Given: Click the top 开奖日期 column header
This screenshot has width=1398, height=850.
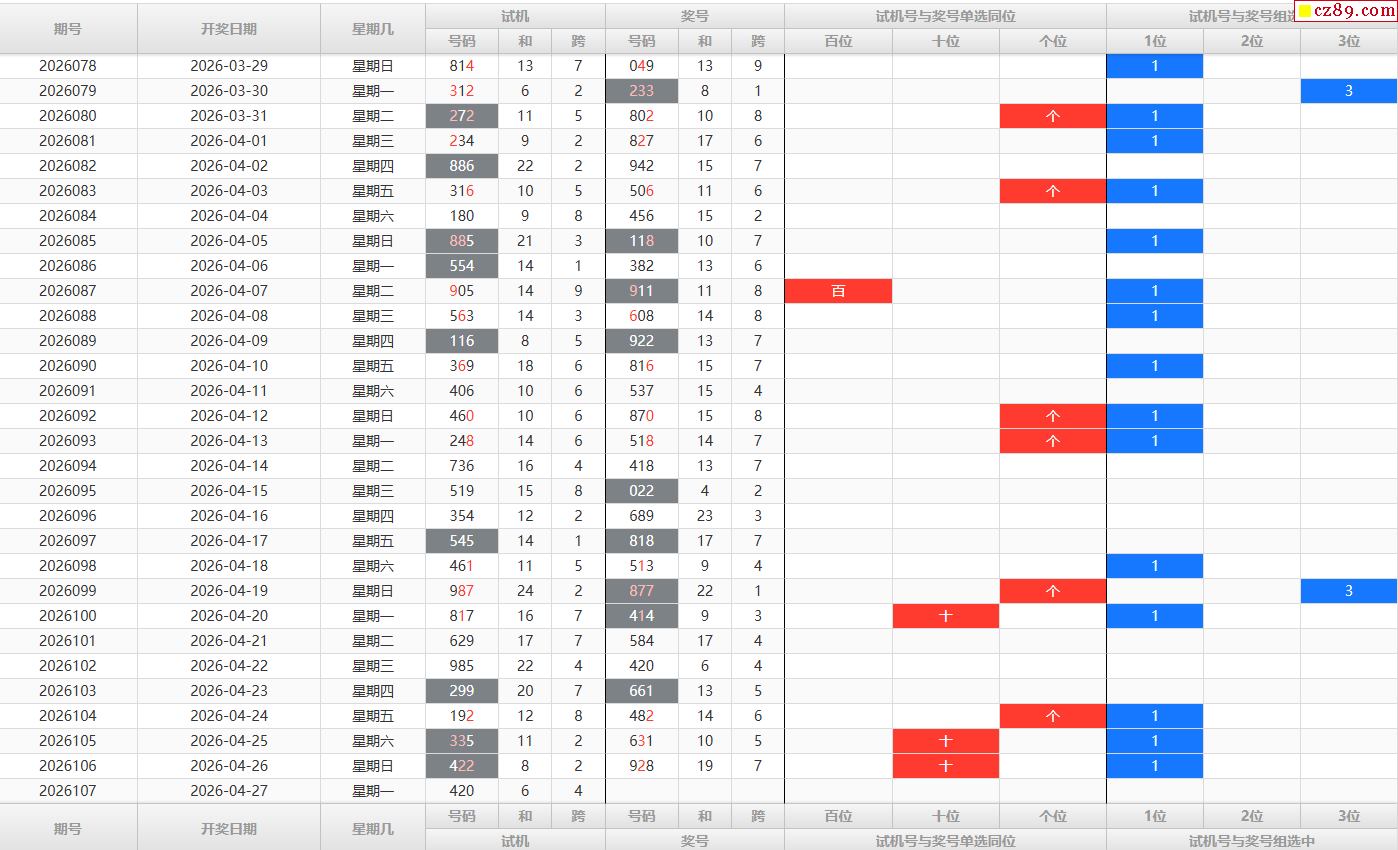Looking at the screenshot, I should [x=229, y=29].
